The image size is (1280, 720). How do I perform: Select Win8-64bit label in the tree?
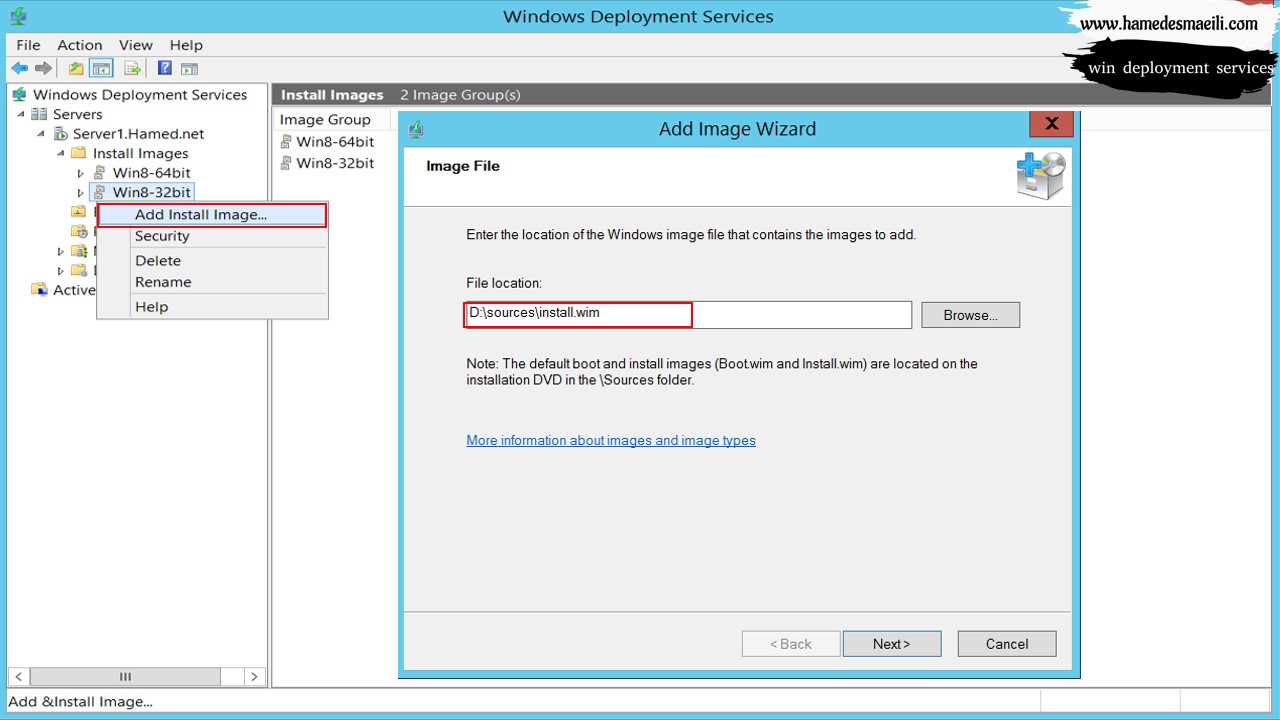coord(151,173)
